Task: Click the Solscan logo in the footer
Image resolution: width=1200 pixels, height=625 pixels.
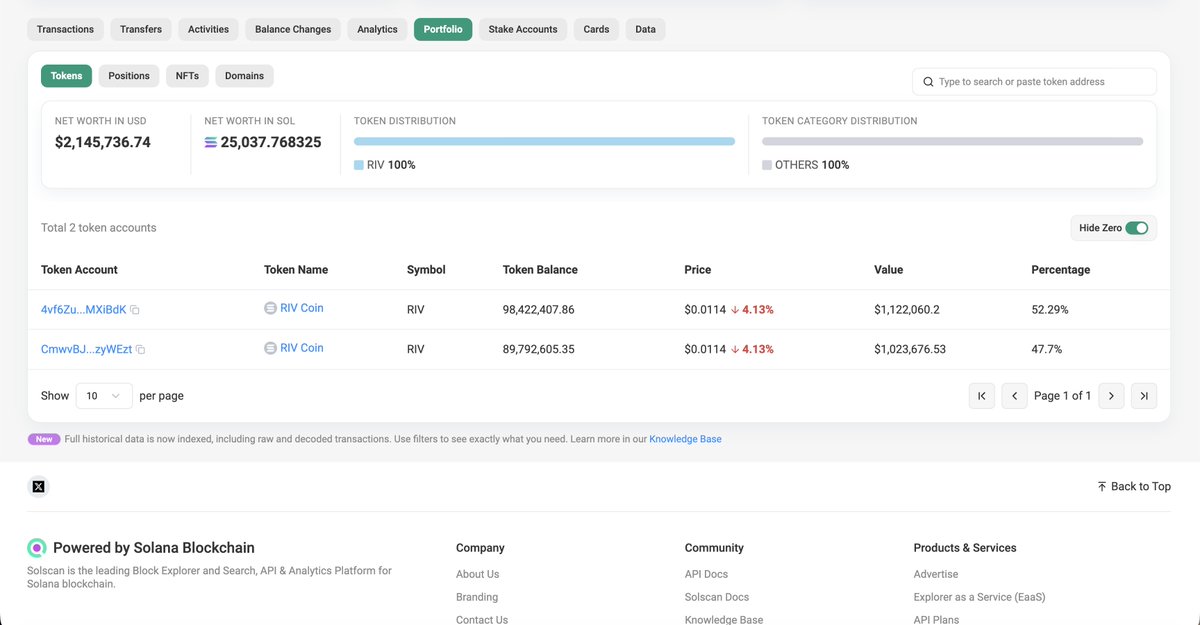Action: point(37,548)
